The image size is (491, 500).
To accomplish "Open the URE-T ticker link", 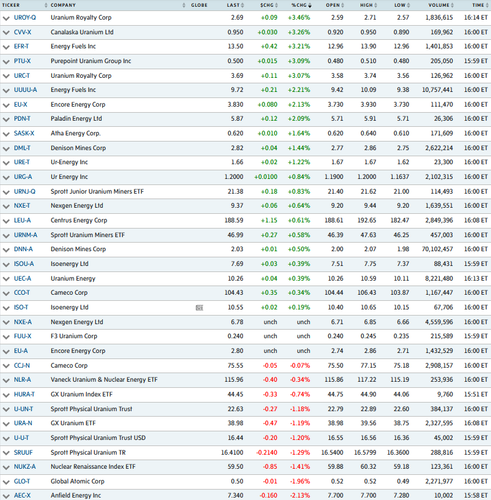I will [x=22, y=162].
